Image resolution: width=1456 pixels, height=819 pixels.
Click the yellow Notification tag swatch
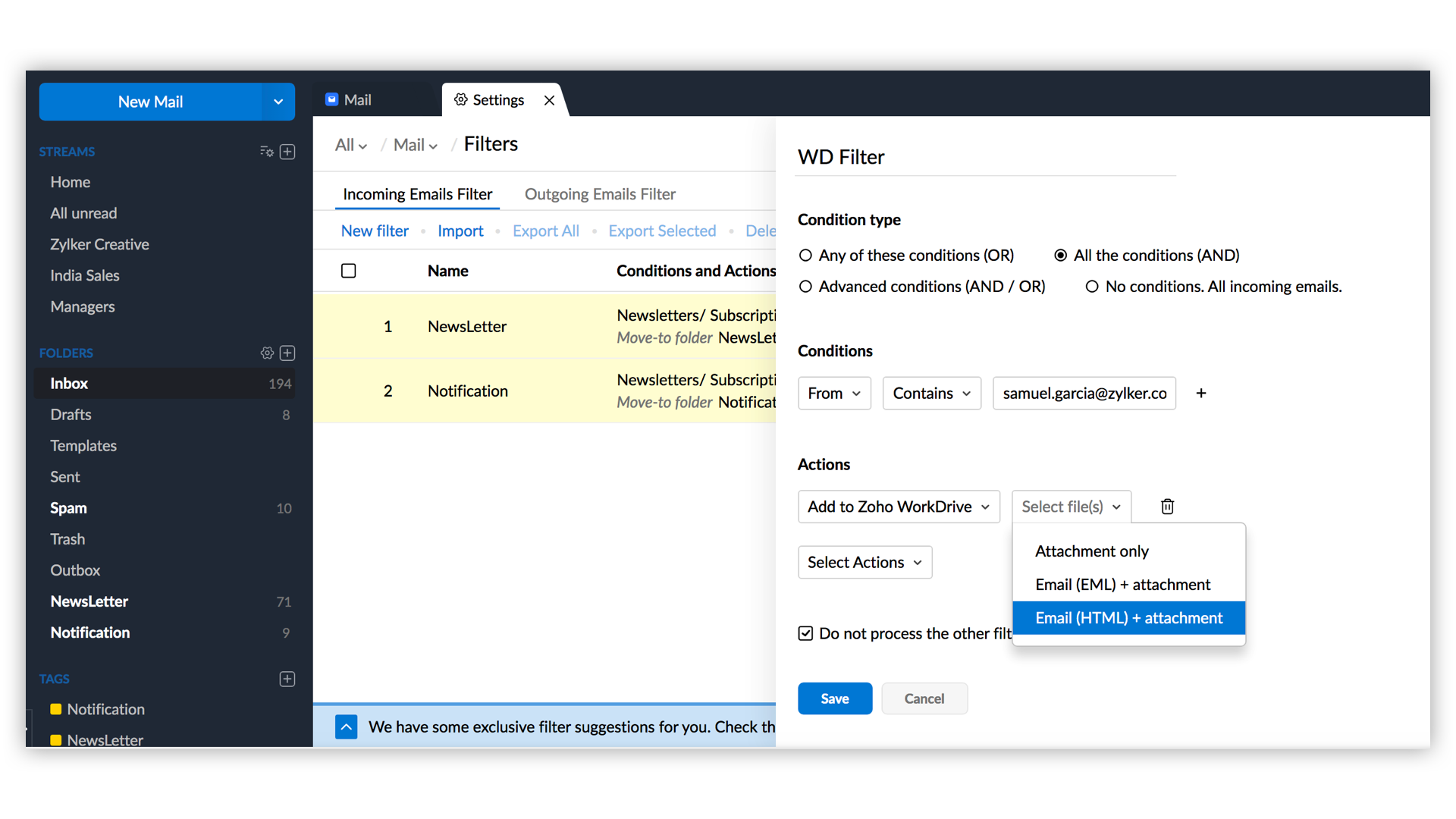click(x=56, y=709)
